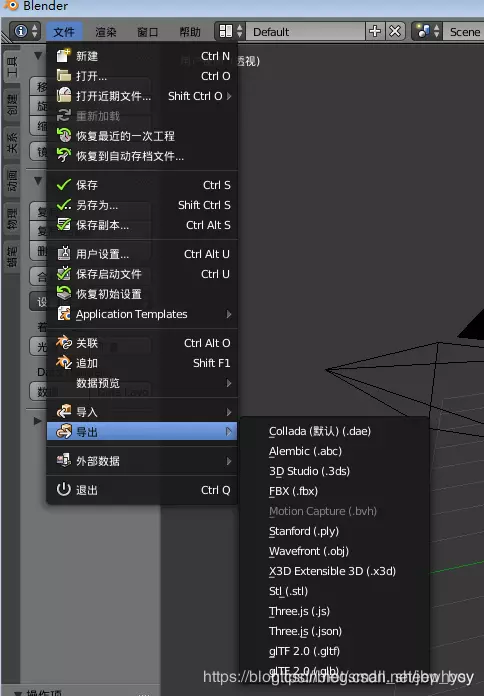Collapse the top tool shelf panel triangle

(x=38, y=55)
